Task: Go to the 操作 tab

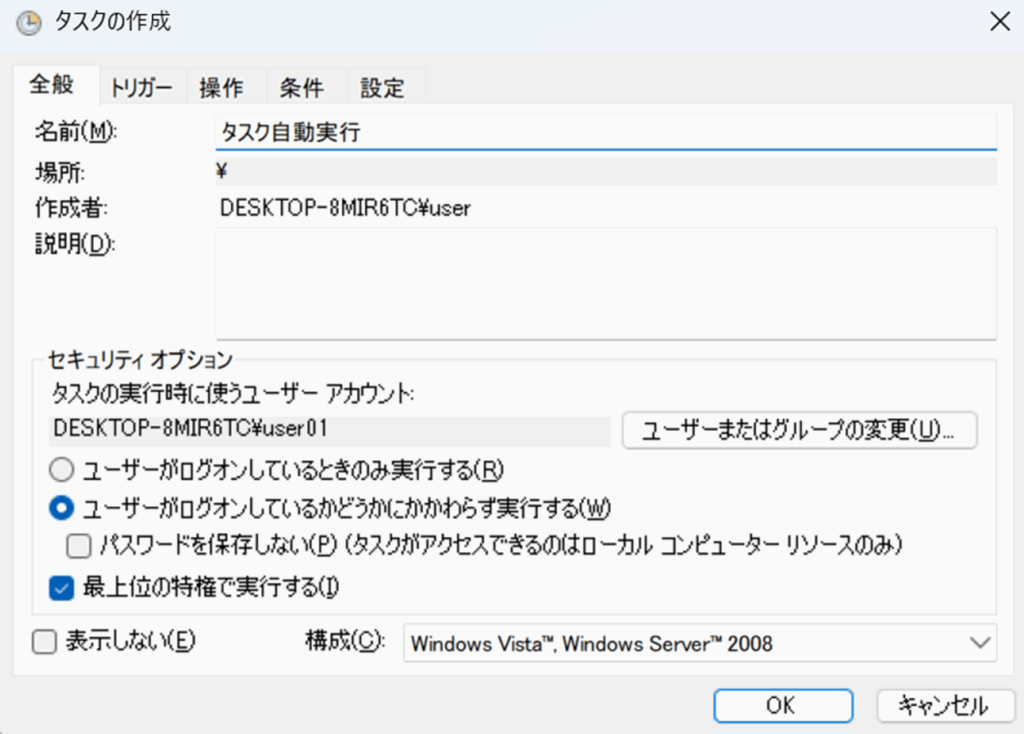Action: click(x=221, y=87)
